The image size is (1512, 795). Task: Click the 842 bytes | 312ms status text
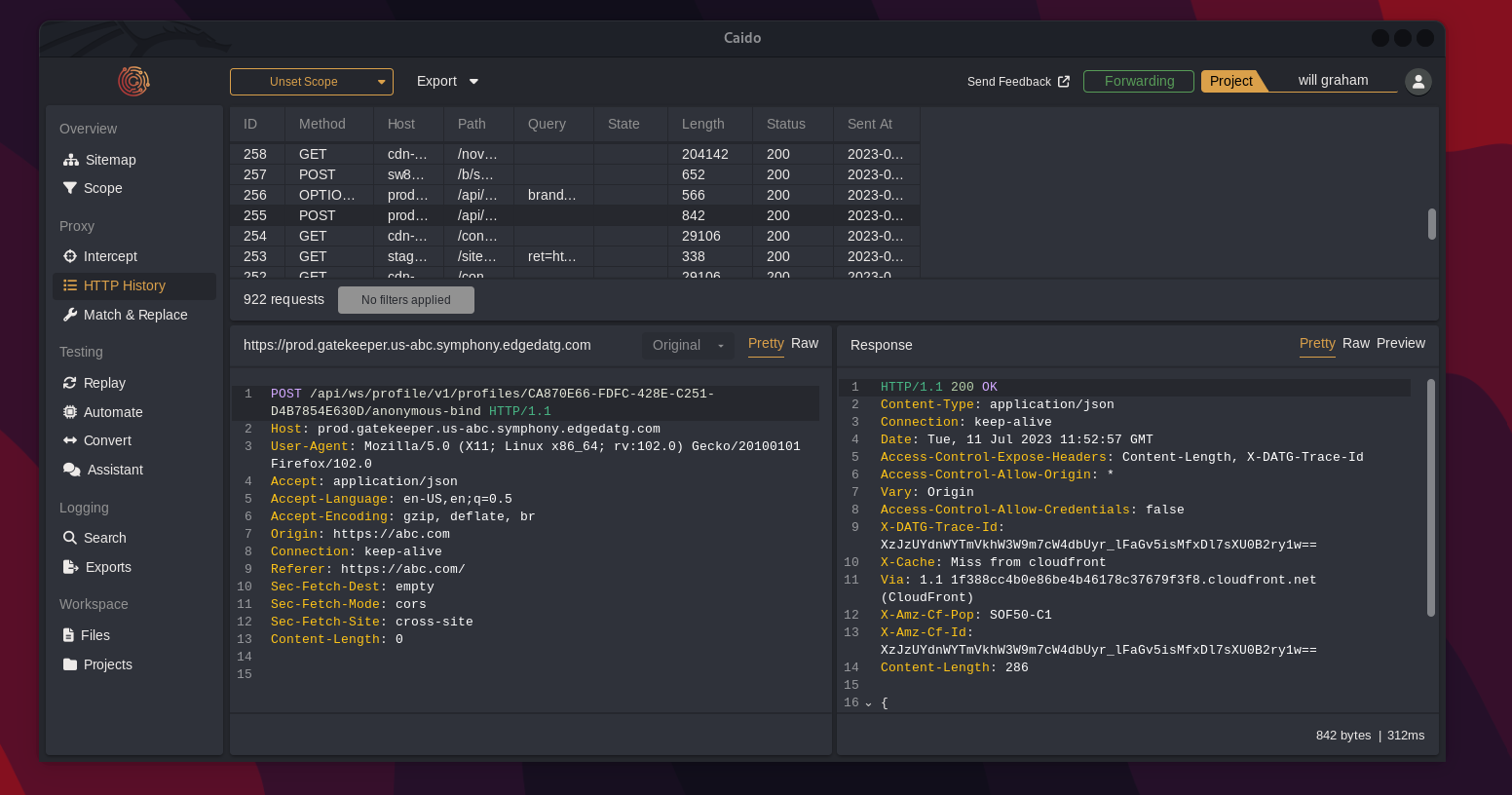click(x=1370, y=736)
